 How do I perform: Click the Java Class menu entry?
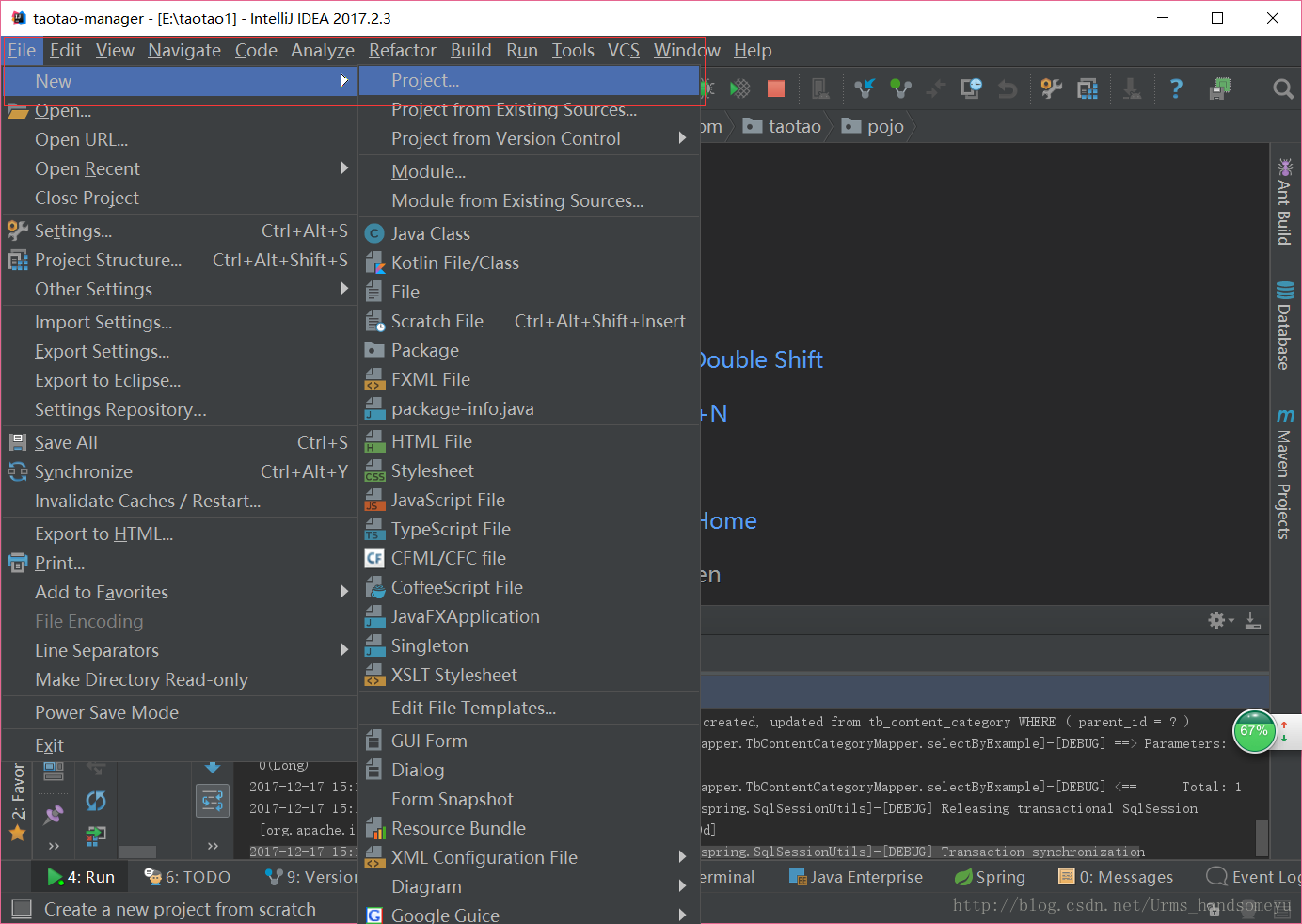coord(529,233)
